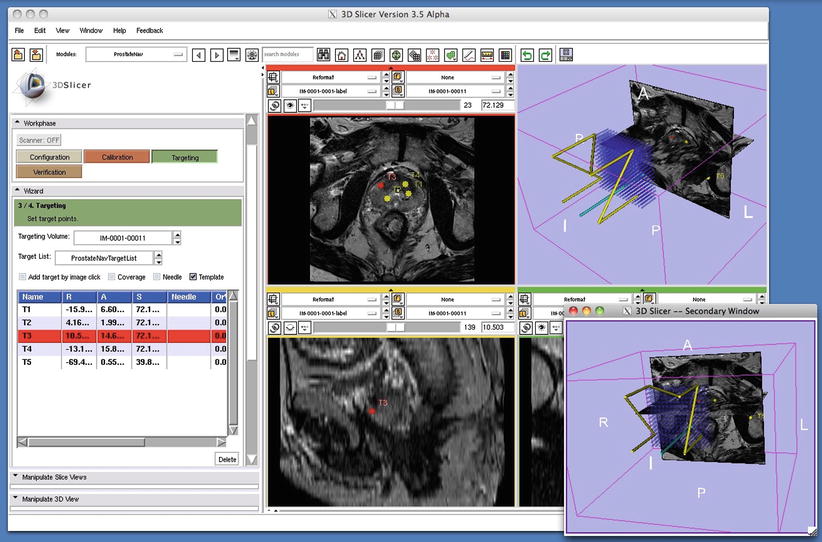
Task: Click the Home module toolbar icon
Action: tap(342, 54)
